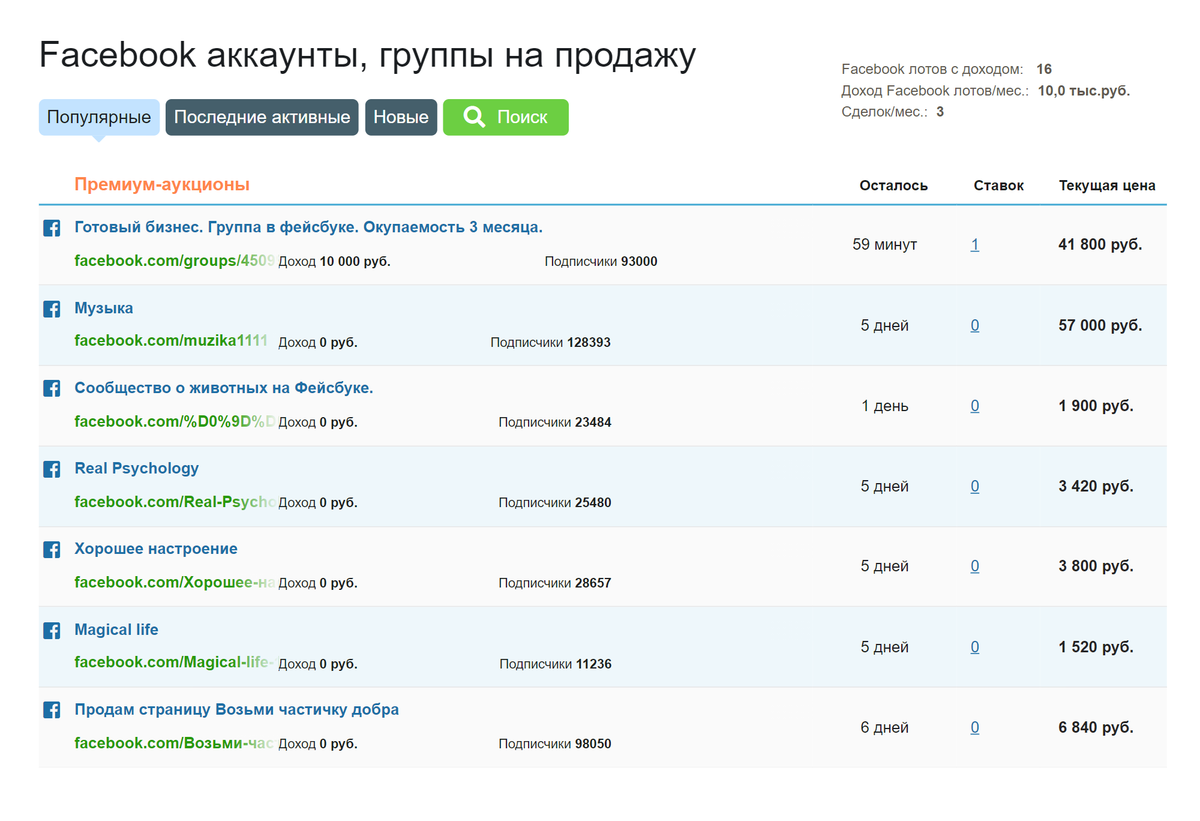Click Подписчики 93000 text
The height and width of the screenshot is (821, 1200).
pyautogui.click(x=601, y=262)
